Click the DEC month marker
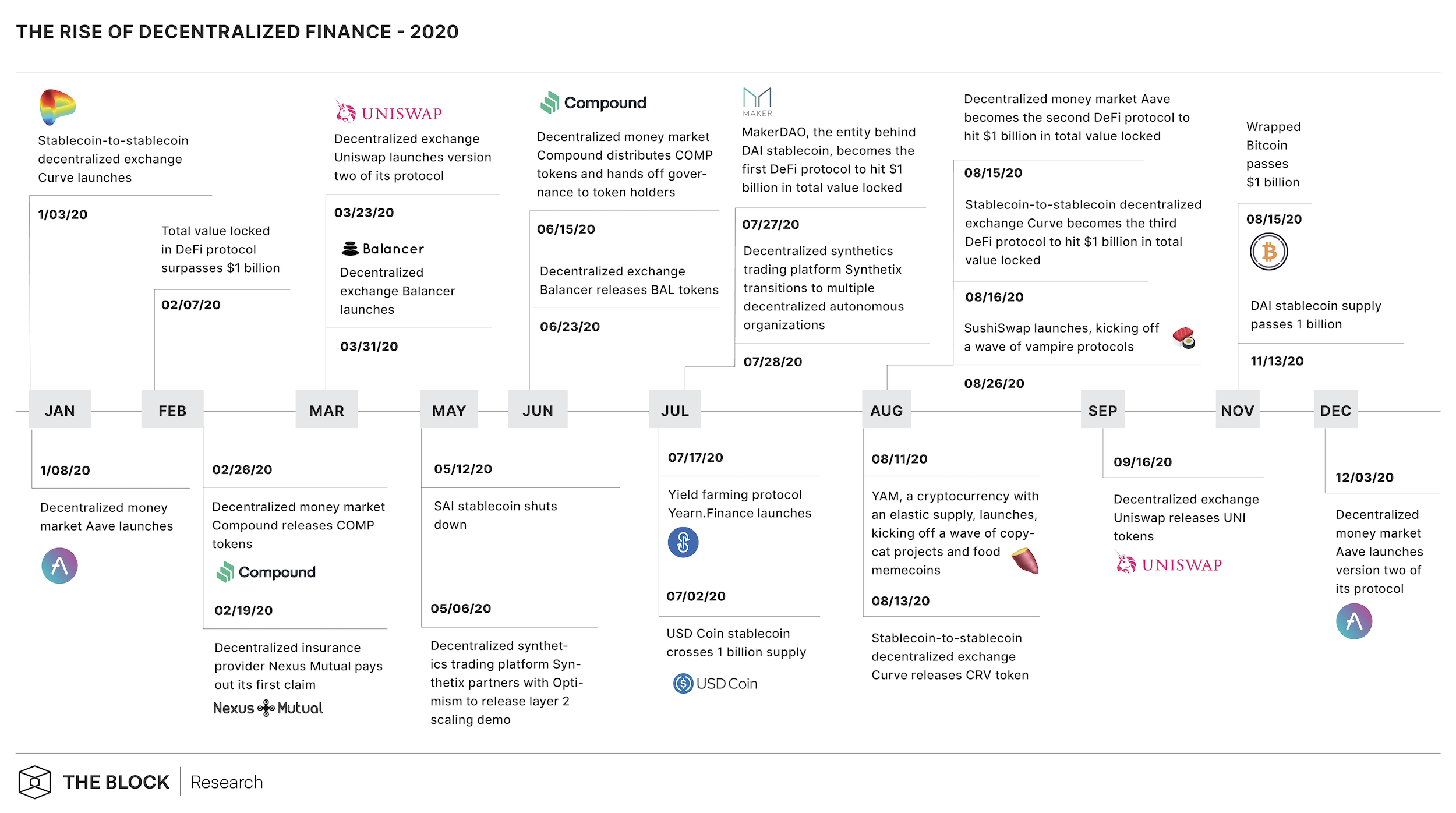The height and width of the screenshot is (813, 1456). (x=1335, y=411)
